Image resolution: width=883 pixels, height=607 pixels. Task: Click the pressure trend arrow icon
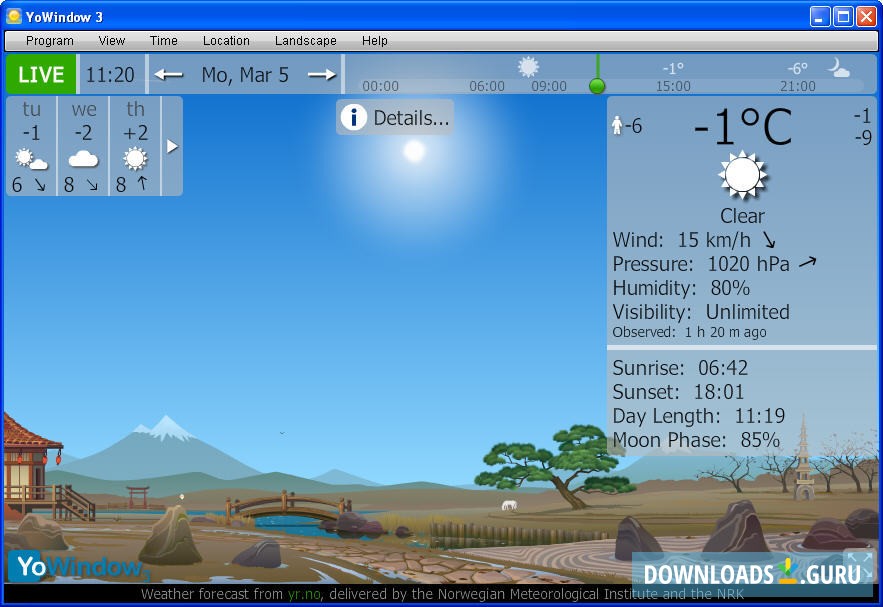(808, 262)
